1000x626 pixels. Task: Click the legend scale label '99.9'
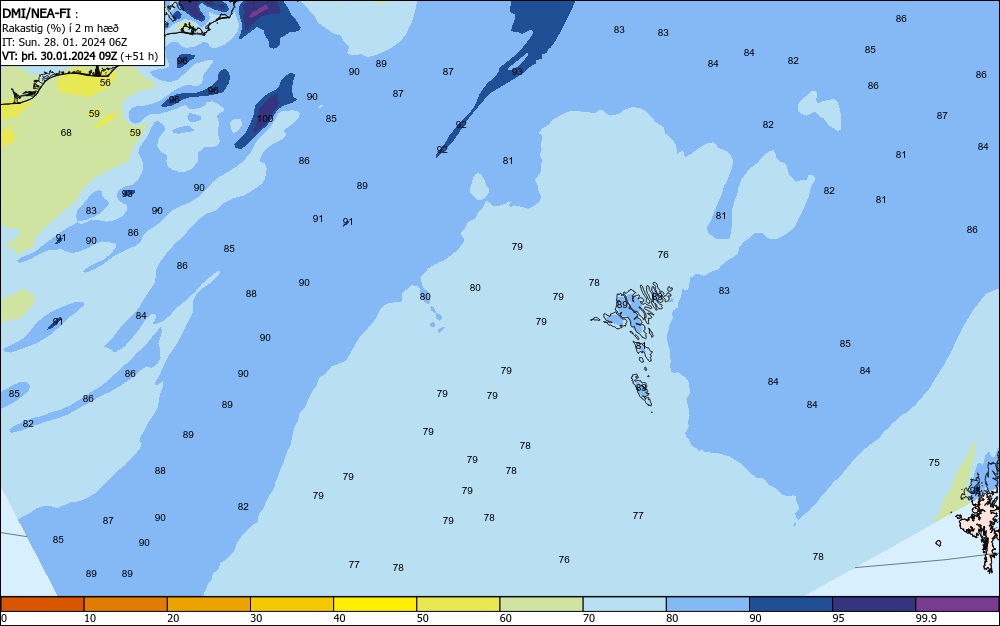(x=925, y=618)
